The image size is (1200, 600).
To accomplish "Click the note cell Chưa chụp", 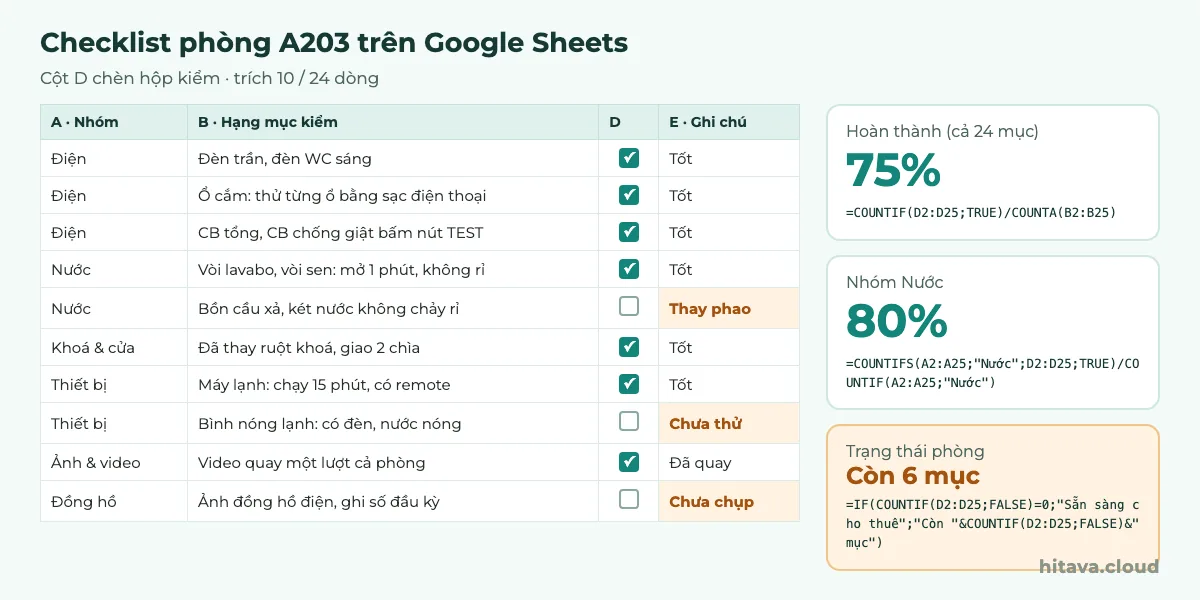I will [729, 502].
